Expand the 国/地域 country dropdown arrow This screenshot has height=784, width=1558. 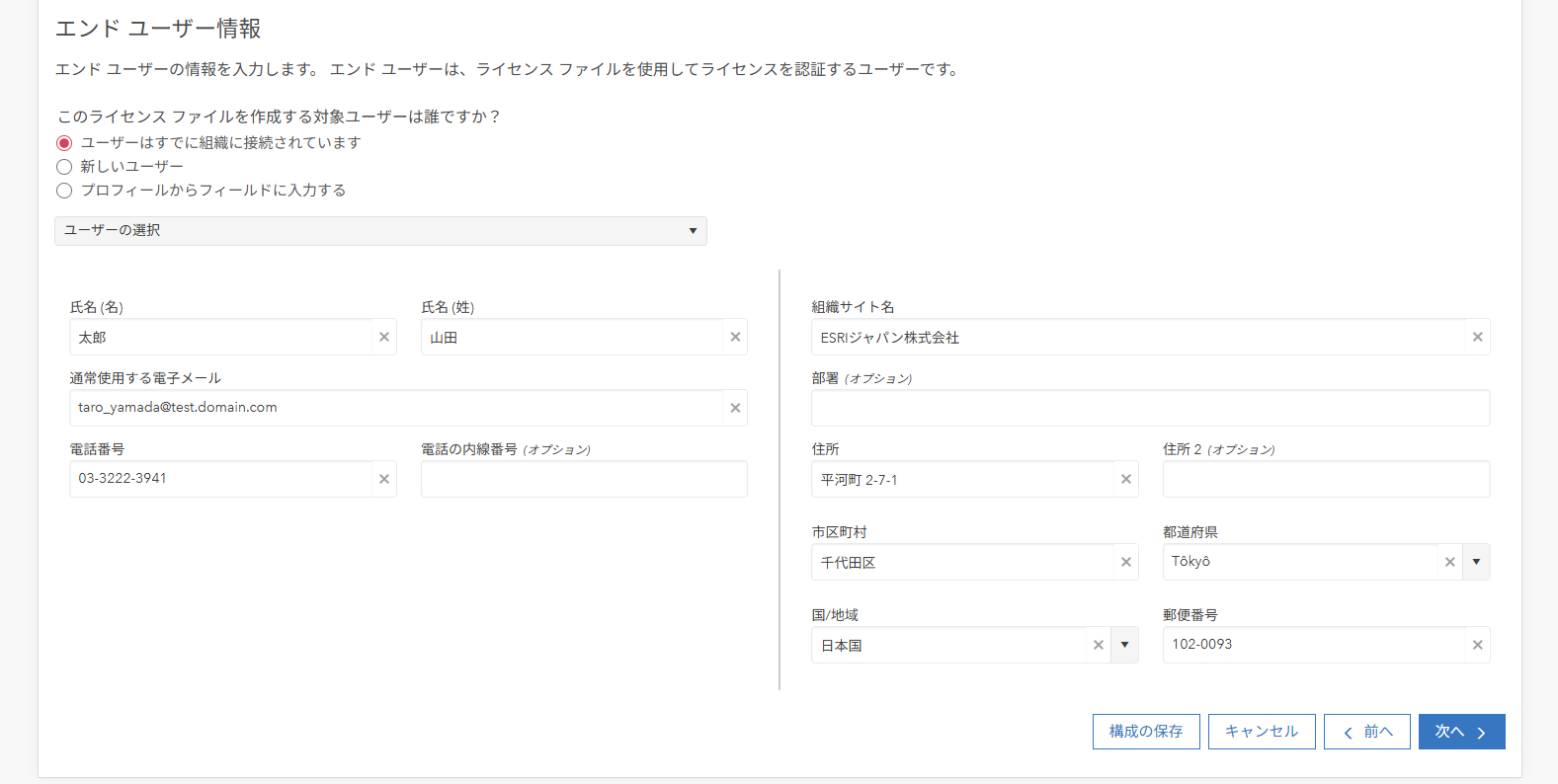[x=1124, y=645]
